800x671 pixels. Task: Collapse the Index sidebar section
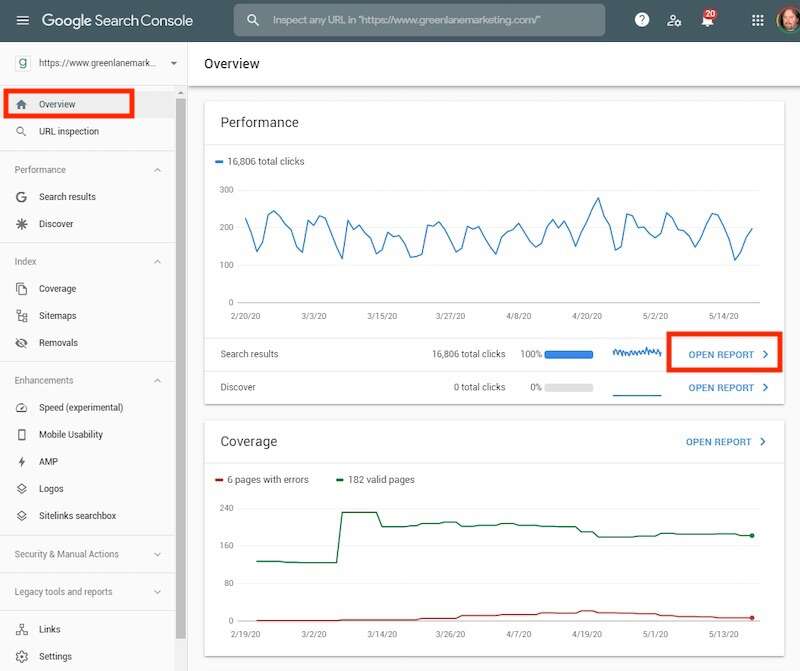pyautogui.click(x=158, y=262)
